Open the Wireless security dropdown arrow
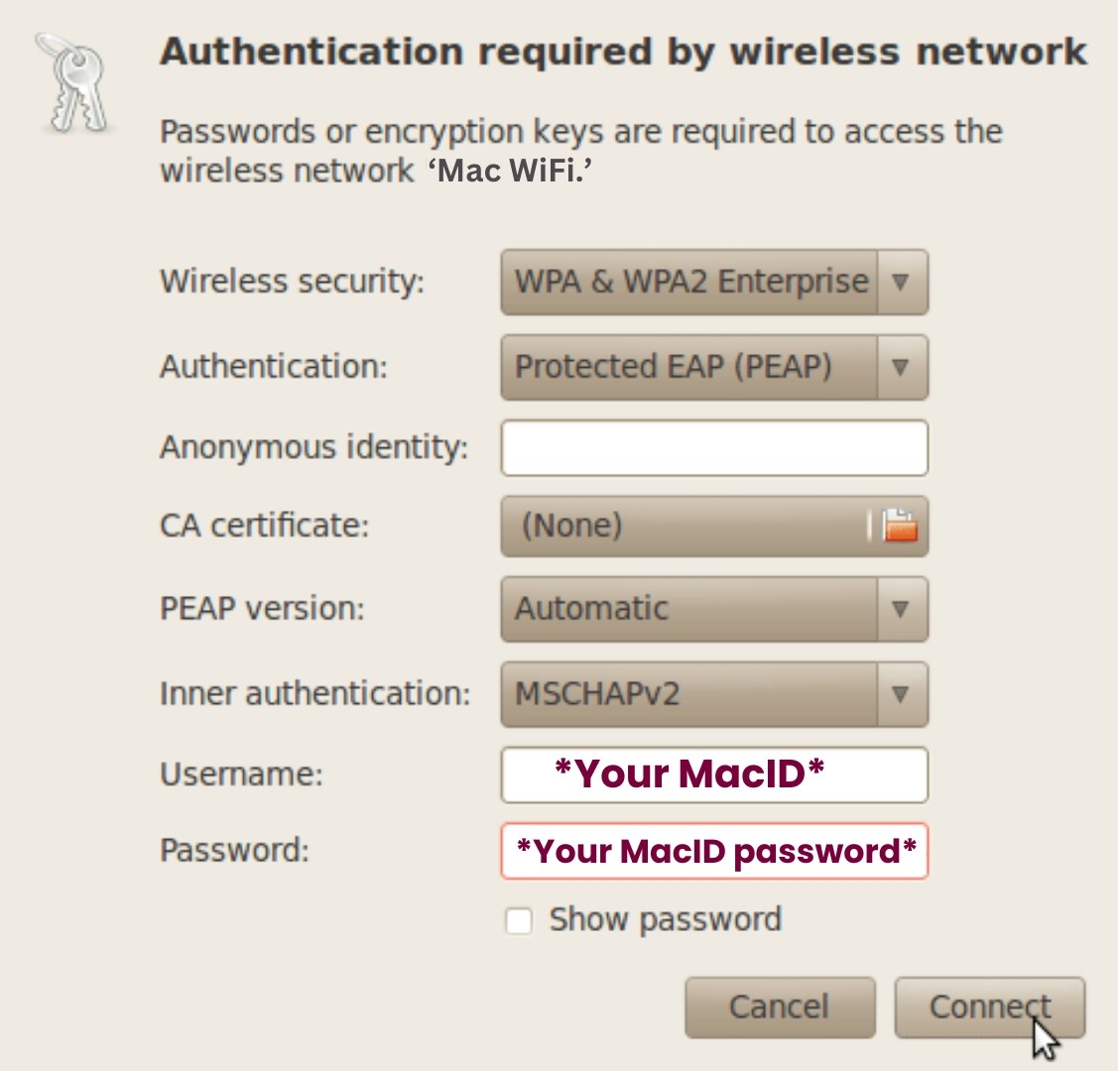 click(x=901, y=283)
